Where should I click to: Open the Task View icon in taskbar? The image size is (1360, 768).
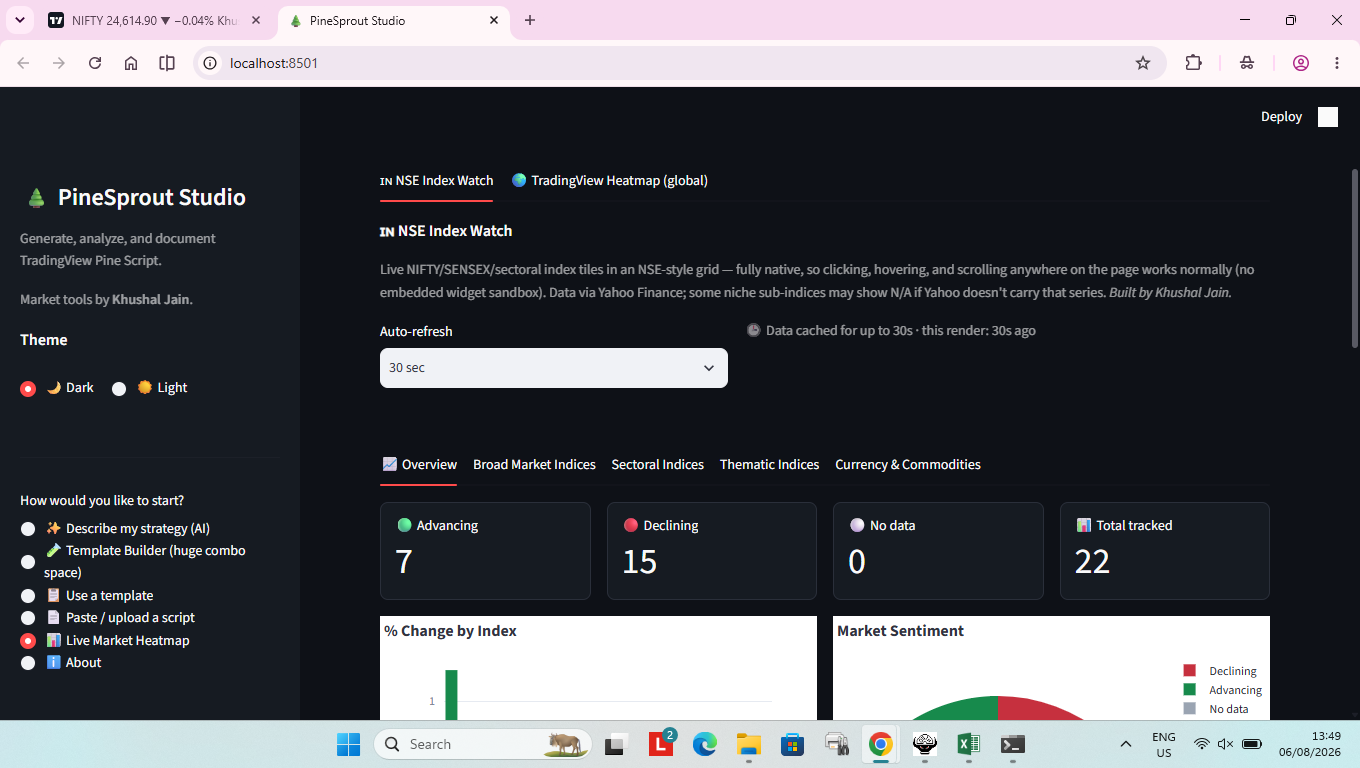(x=615, y=744)
